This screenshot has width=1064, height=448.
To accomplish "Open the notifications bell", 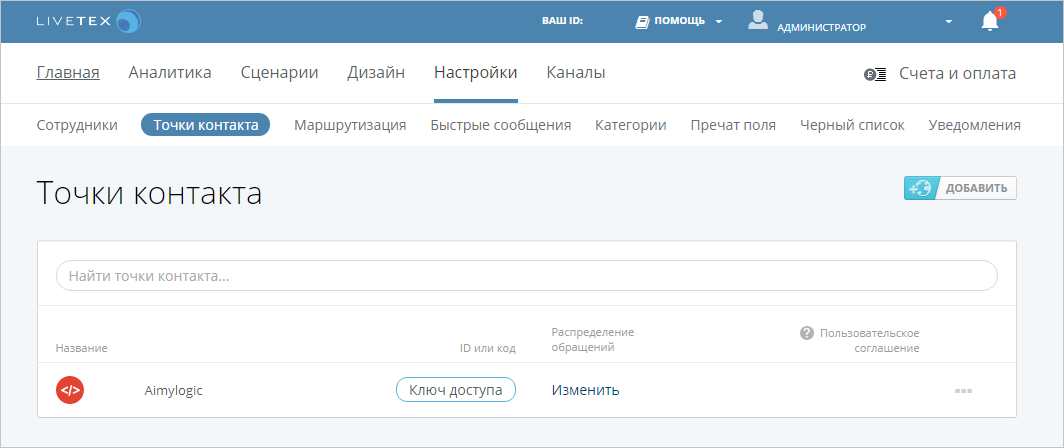I will coord(990,21).
